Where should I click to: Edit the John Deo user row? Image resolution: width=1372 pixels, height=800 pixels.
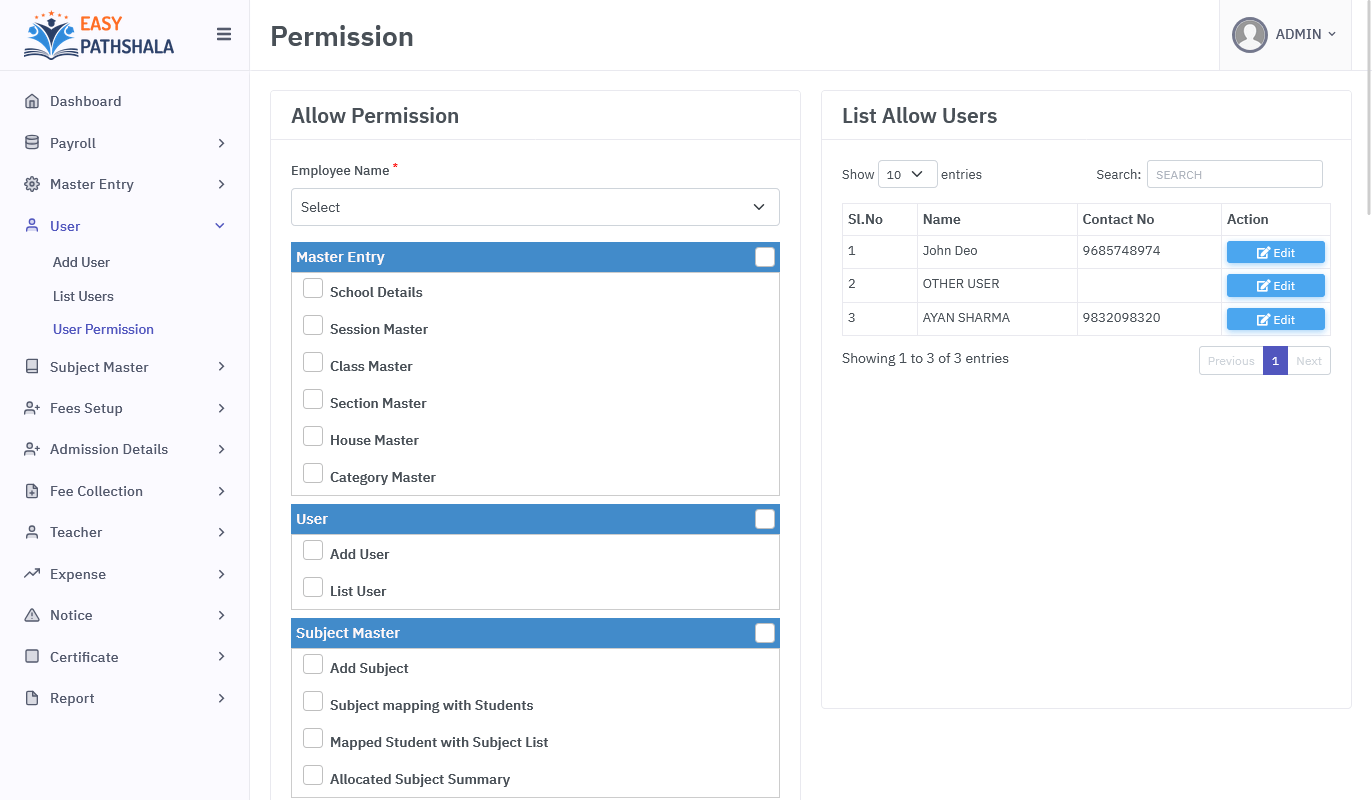1275,252
